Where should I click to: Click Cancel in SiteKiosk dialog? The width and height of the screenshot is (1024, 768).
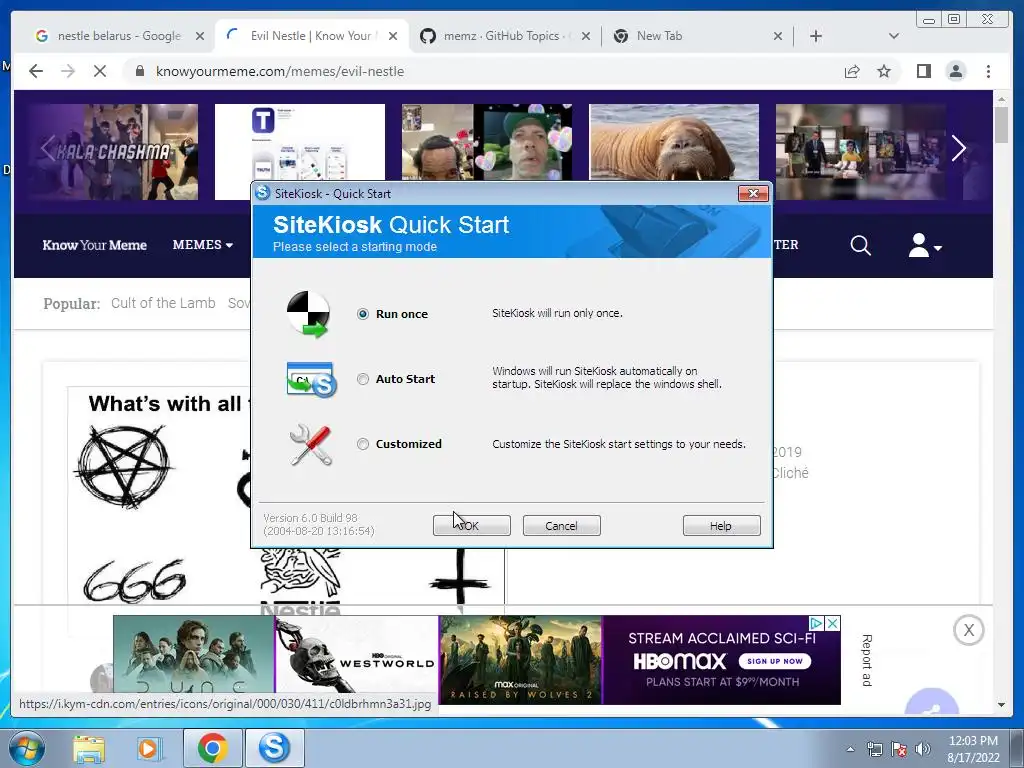point(562,526)
